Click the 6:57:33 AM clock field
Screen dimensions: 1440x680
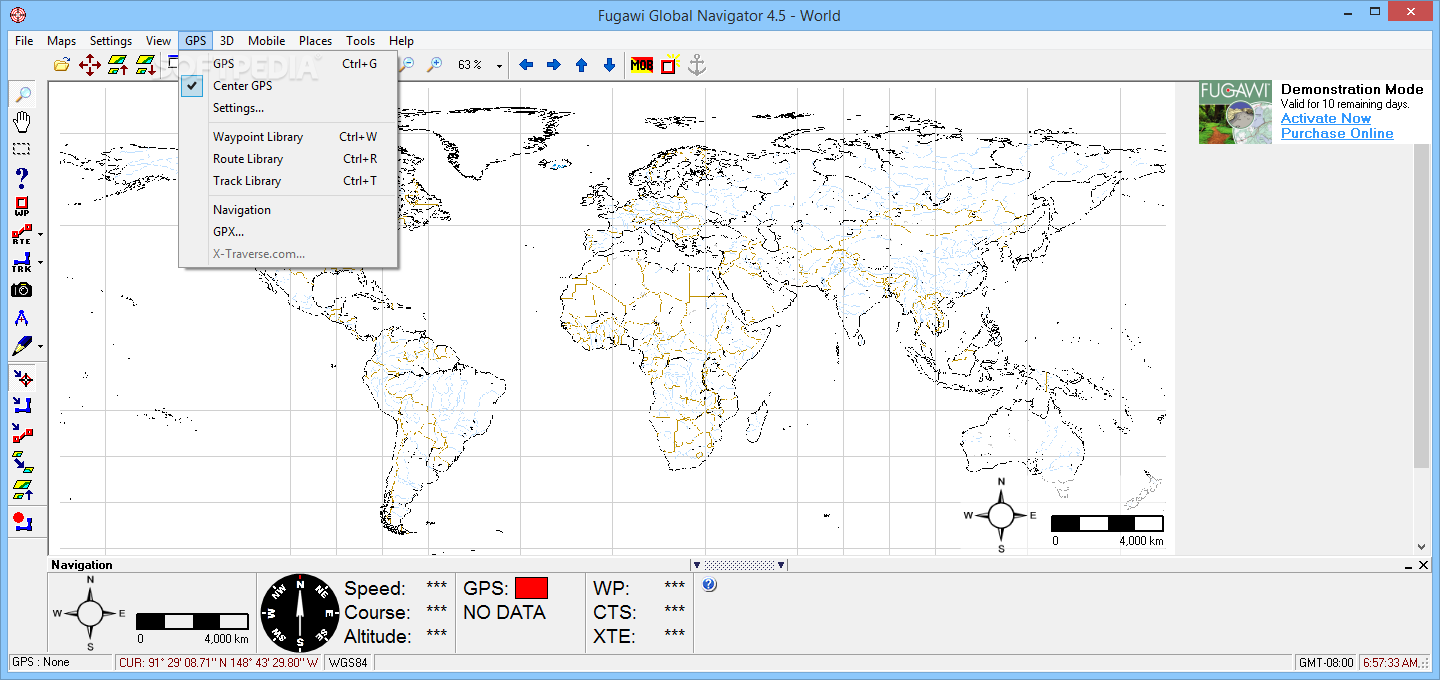click(1391, 662)
